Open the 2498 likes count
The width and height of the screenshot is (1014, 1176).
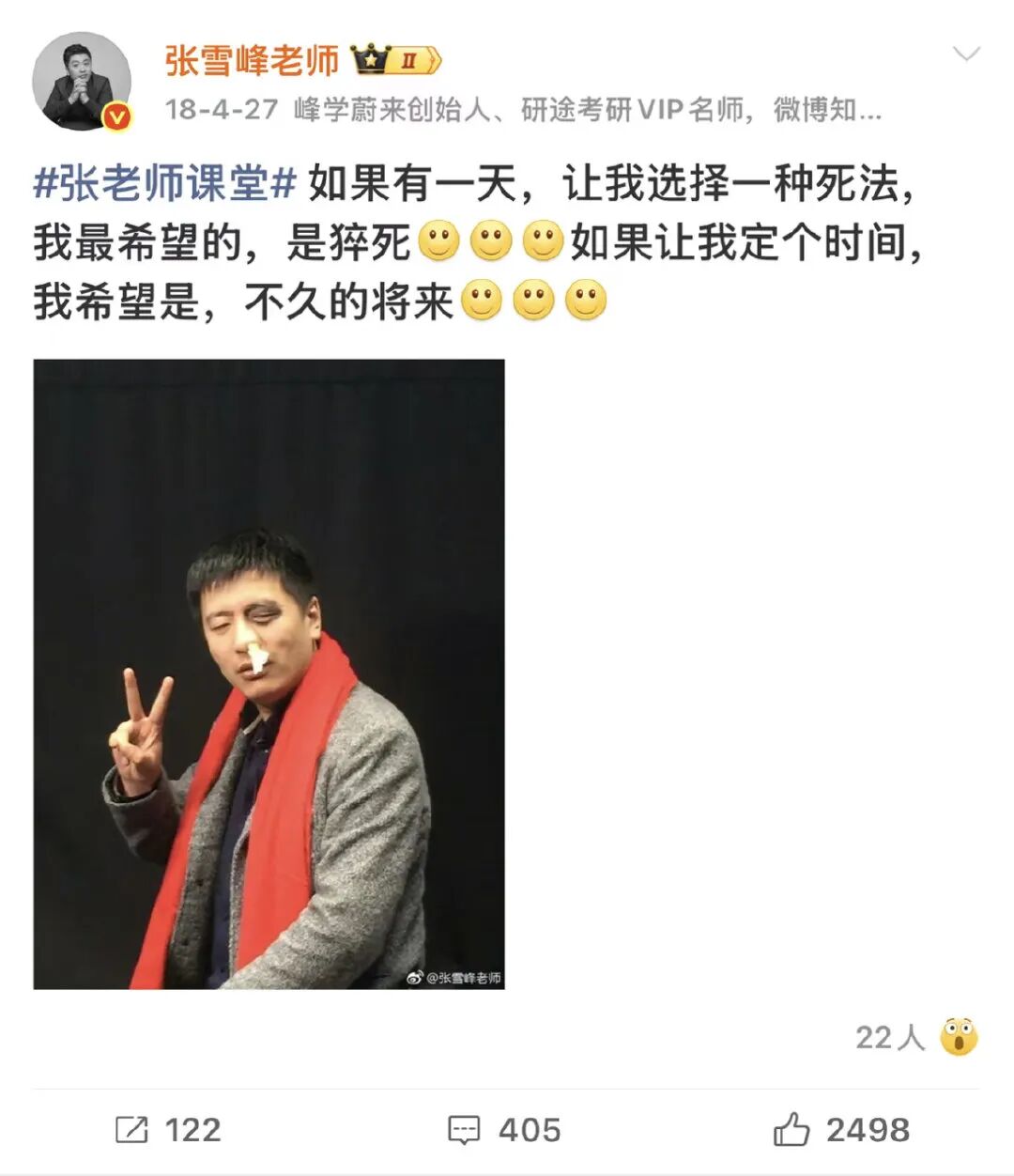(868, 1129)
